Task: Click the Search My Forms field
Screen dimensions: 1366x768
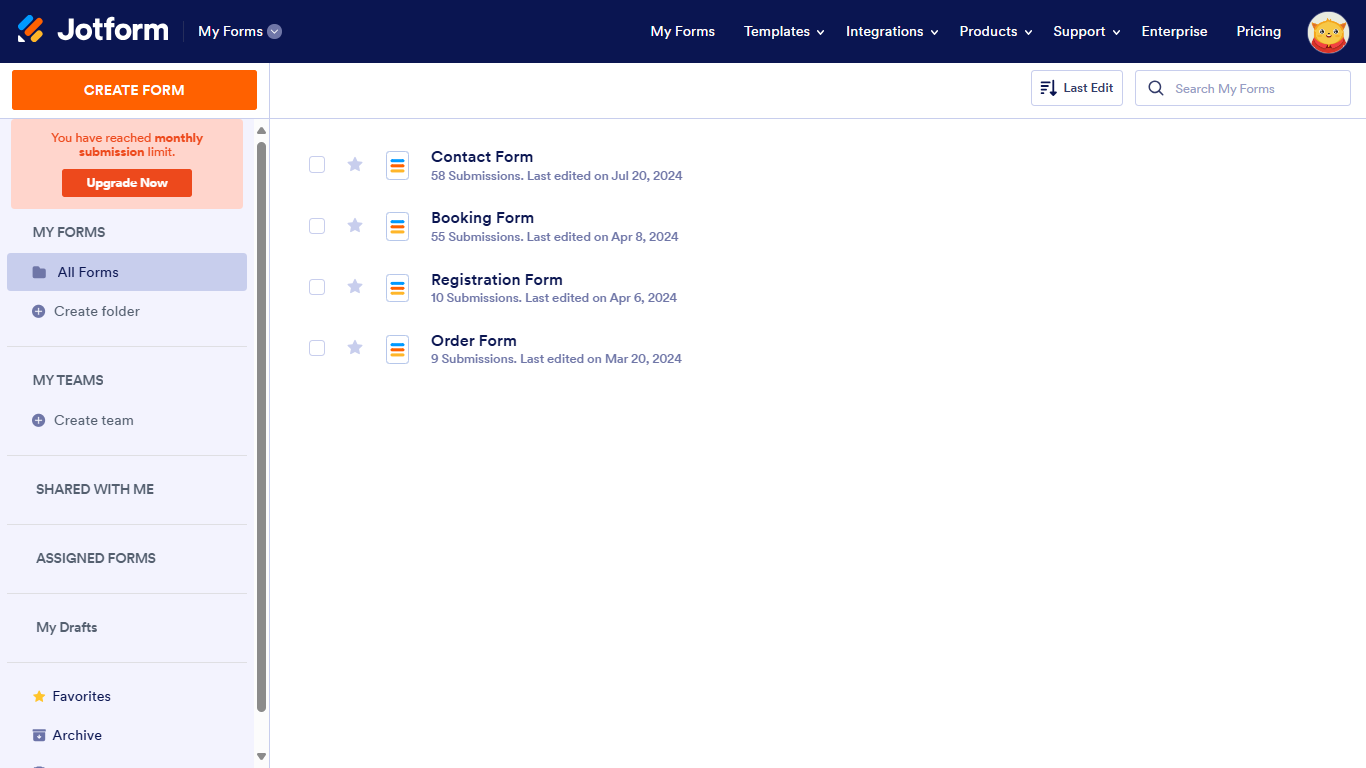Action: click(1243, 88)
